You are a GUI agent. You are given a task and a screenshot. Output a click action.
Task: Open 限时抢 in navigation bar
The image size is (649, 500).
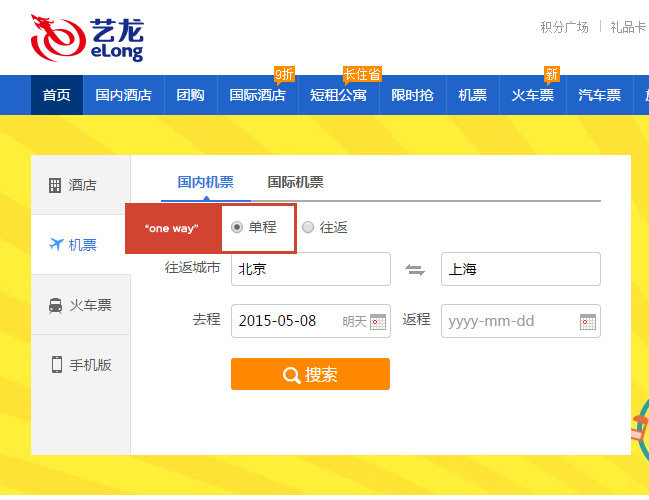(412, 95)
